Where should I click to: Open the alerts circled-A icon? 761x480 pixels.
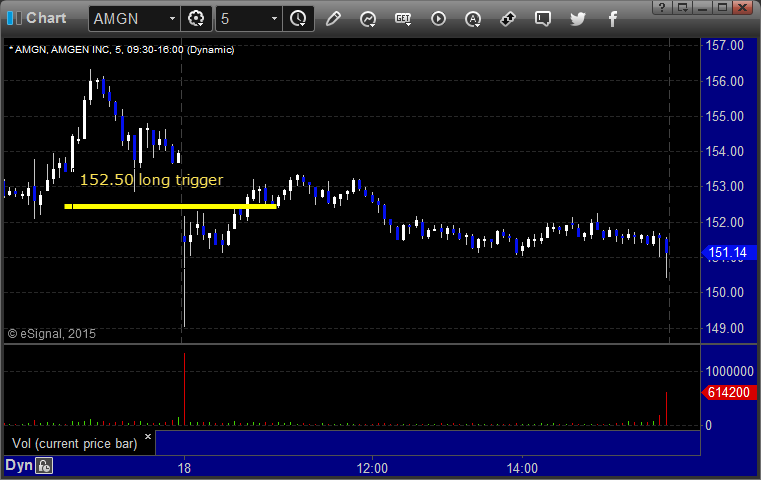click(x=473, y=19)
